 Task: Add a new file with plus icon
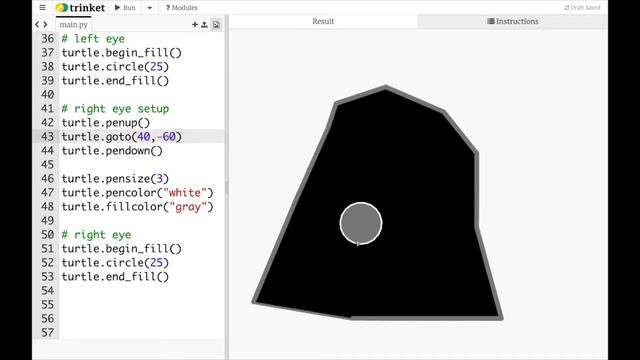tap(195, 24)
